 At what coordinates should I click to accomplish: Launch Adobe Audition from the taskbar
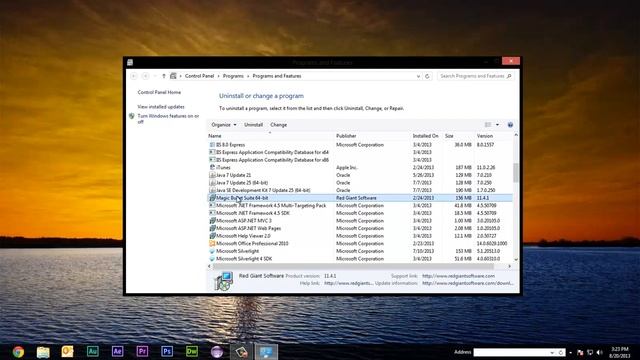tap(93, 351)
